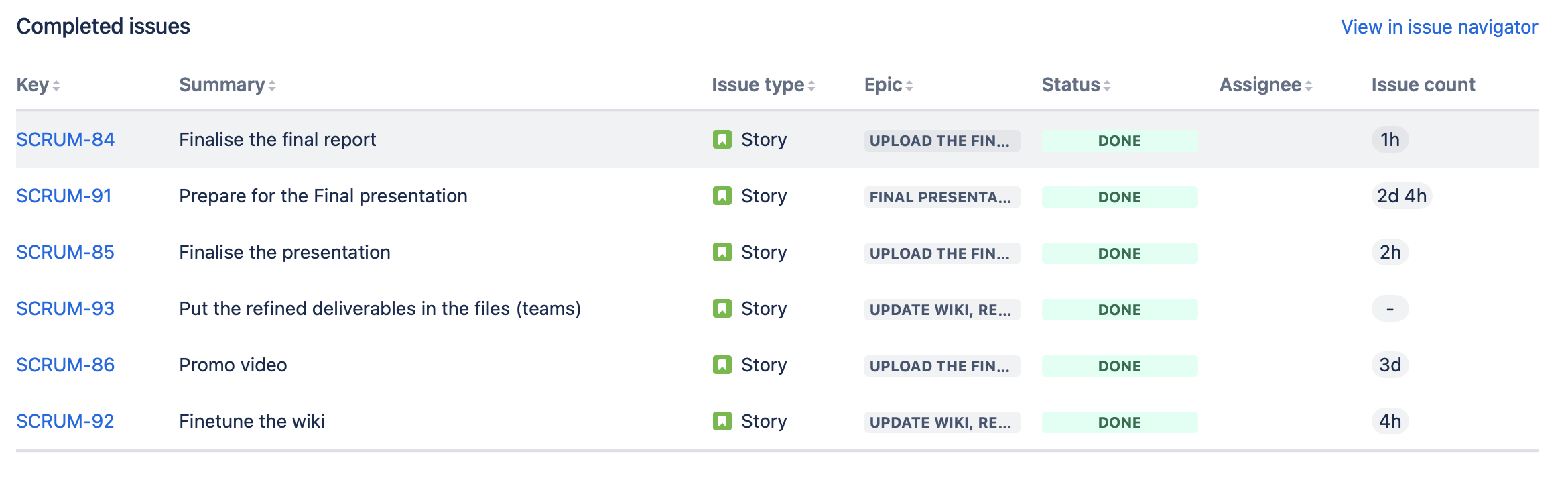The height and width of the screenshot is (480, 1568).
Task: Click the DONE status badge for SCRUM-85
Action: point(1119,253)
